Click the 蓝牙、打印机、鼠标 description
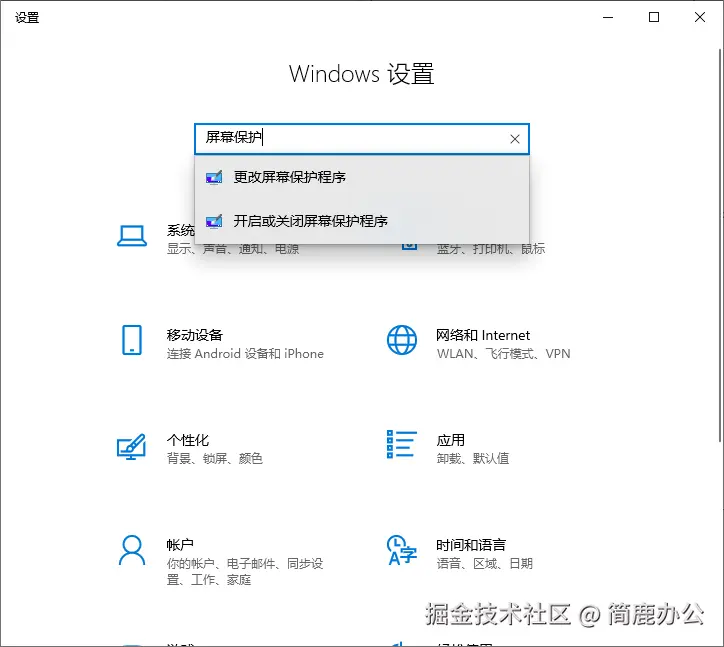This screenshot has height=647, width=724. point(491,249)
